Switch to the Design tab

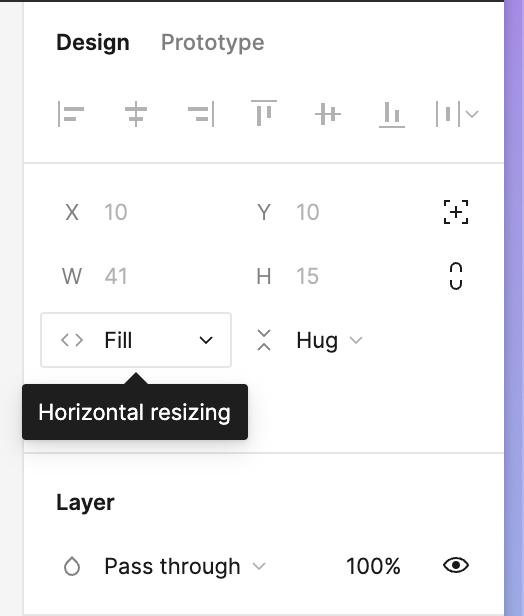click(93, 42)
